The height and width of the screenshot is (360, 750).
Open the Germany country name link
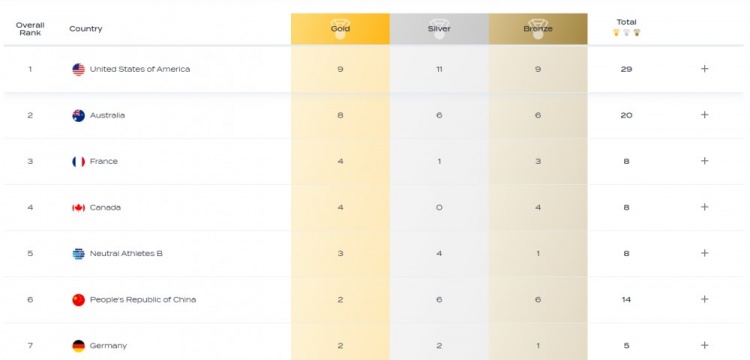108,346
